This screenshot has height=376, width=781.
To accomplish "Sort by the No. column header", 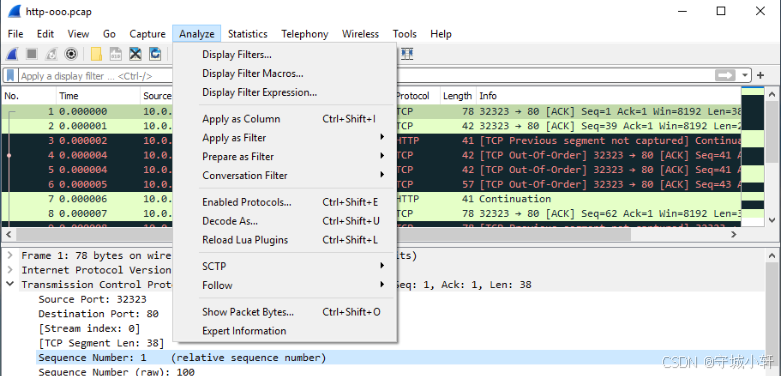I will (28, 96).
